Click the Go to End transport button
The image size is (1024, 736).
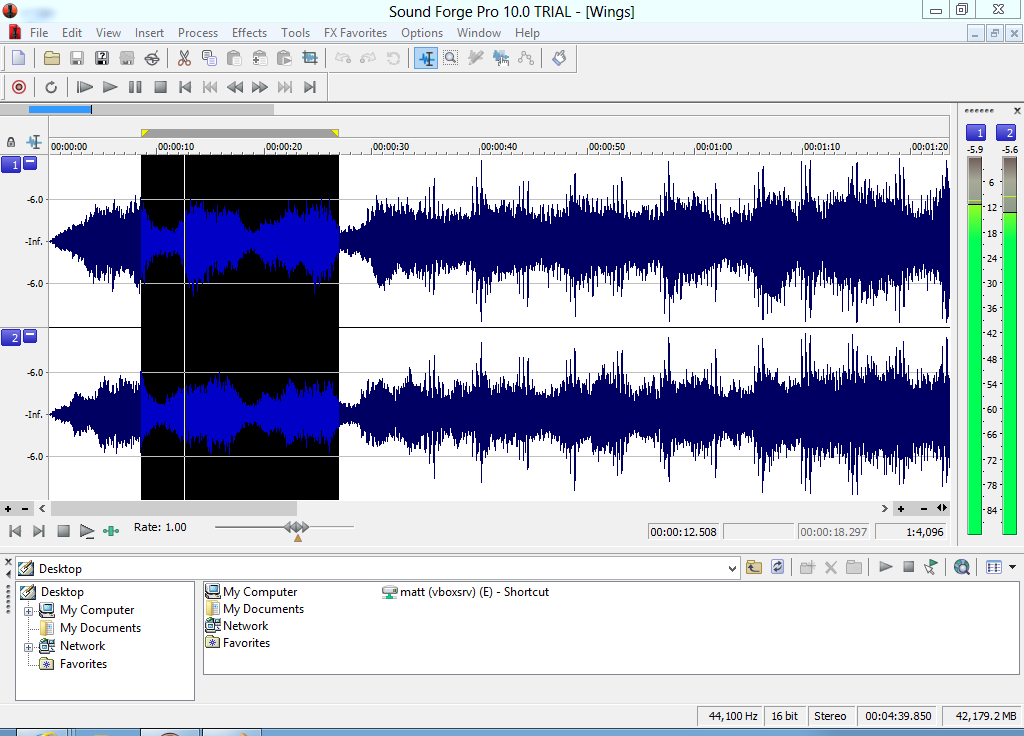pyautogui.click(x=310, y=87)
